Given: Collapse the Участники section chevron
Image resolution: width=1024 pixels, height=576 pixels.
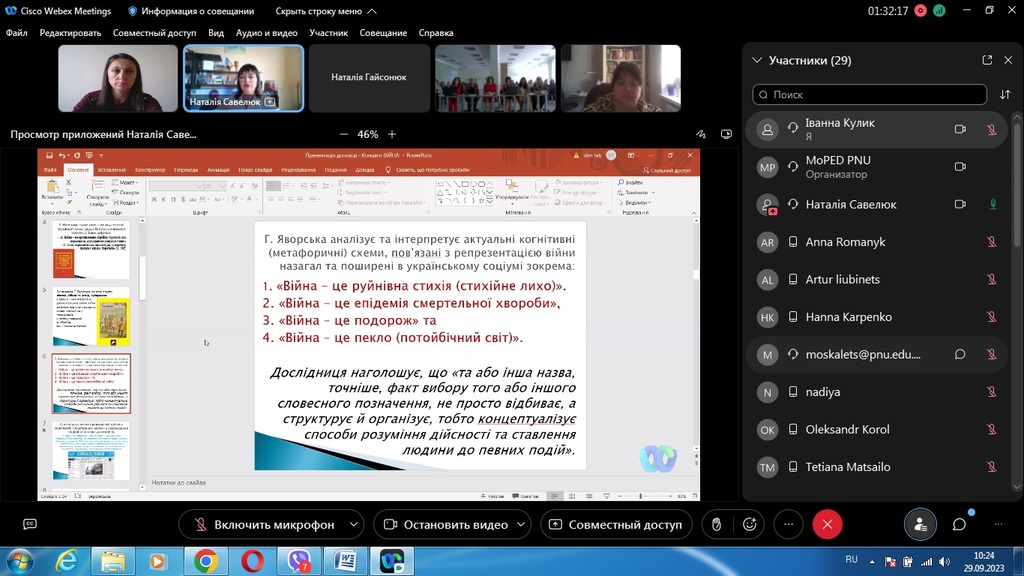Looking at the screenshot, I should [x=757, y=60].
